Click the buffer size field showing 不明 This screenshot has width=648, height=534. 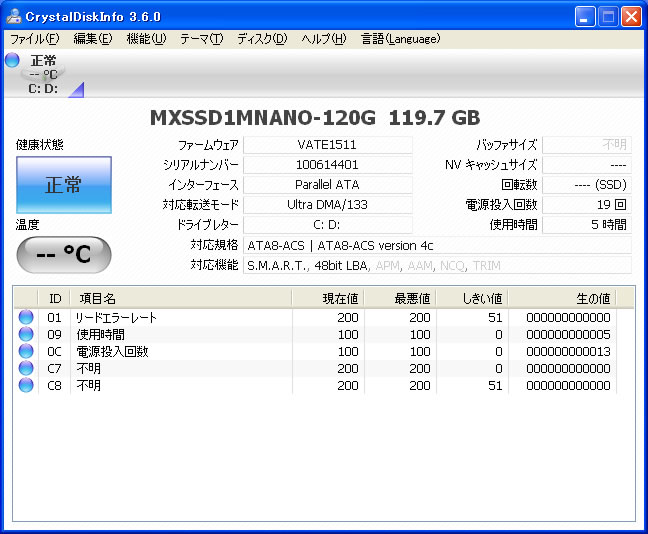coord(587,145)
